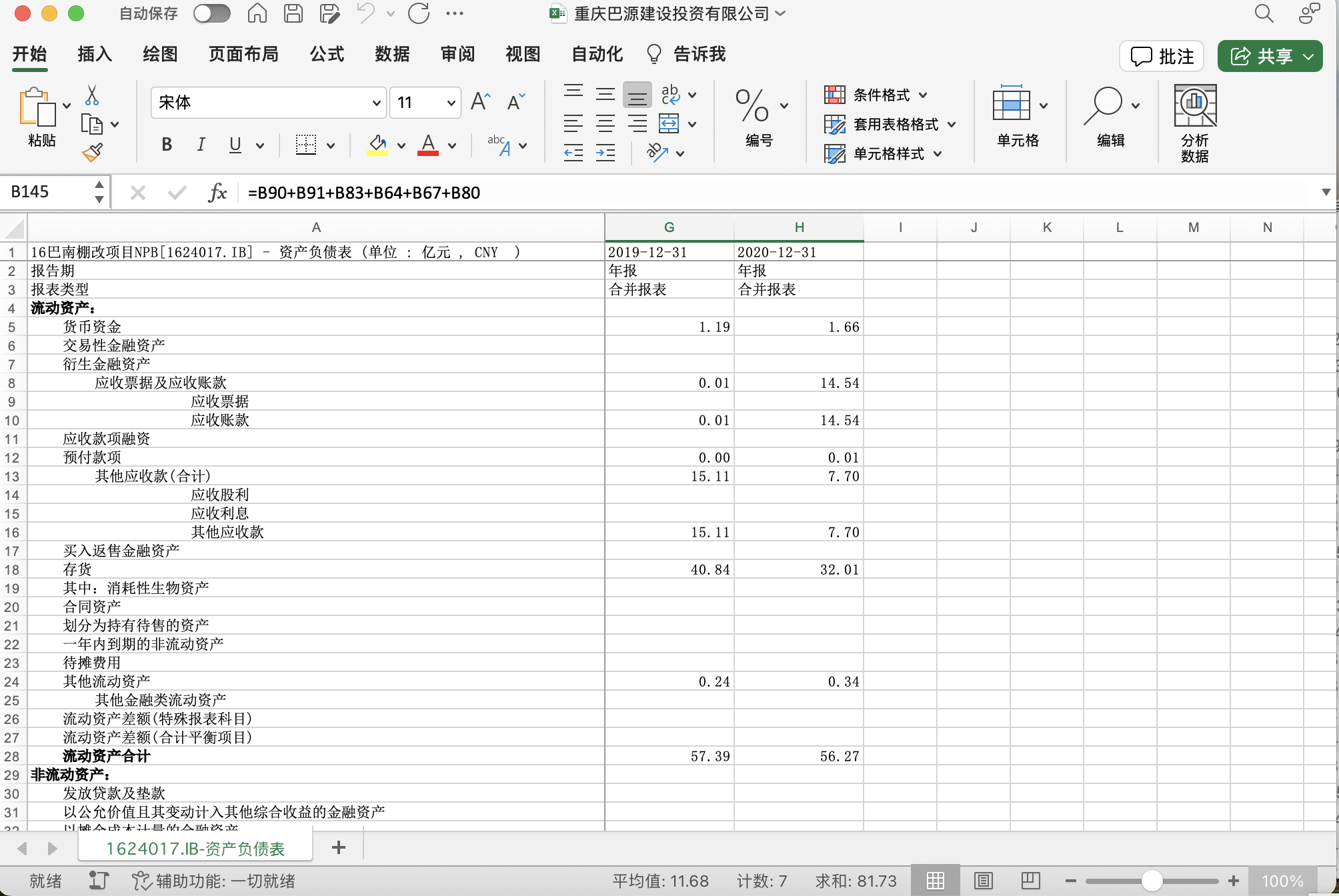The width and height of the screenshot is (1339, 896).
Task: Open the 数据 ribbon tab
Action: pyautogui.click(x=392, y=54)
